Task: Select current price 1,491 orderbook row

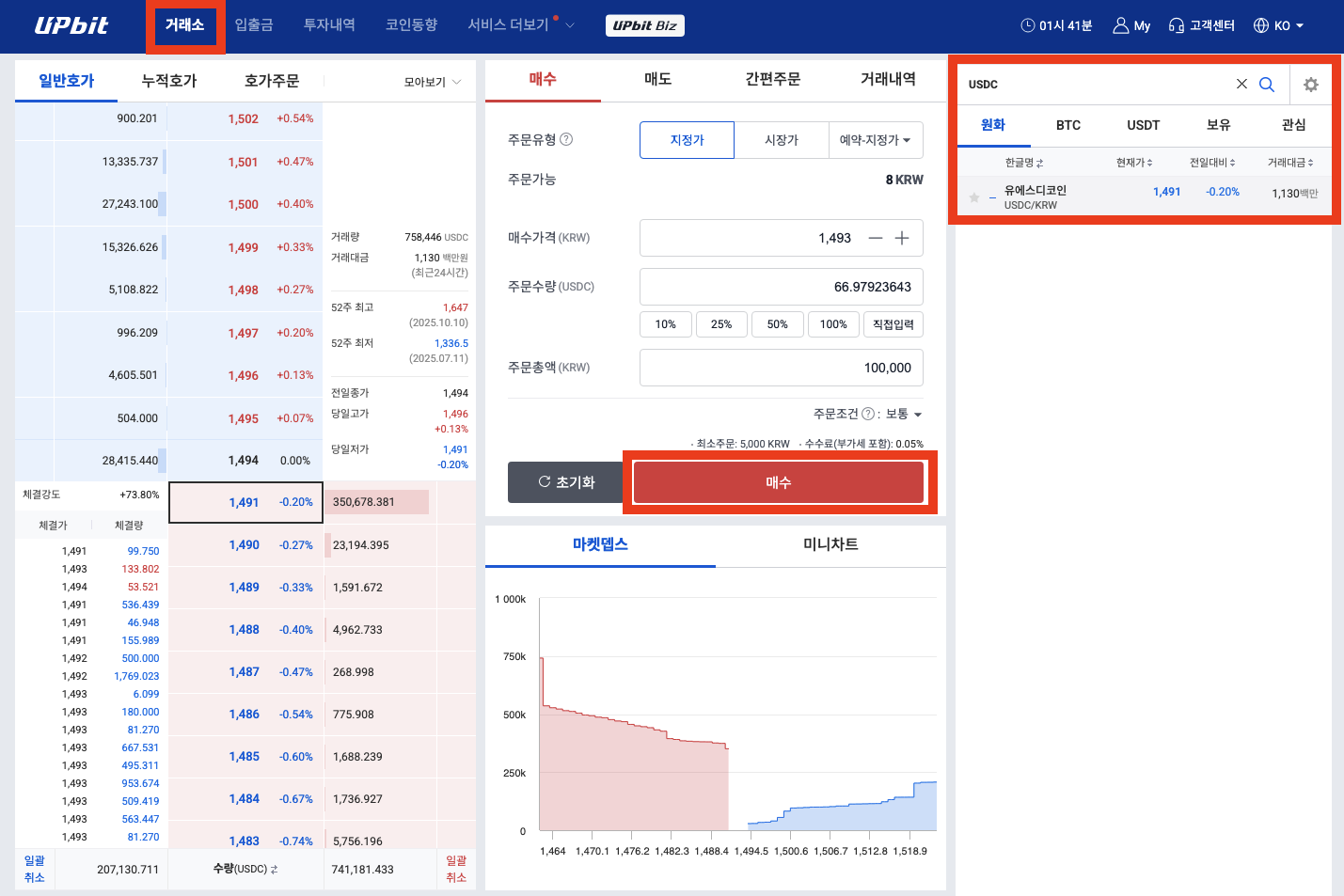Action: (x=246, y=502)
